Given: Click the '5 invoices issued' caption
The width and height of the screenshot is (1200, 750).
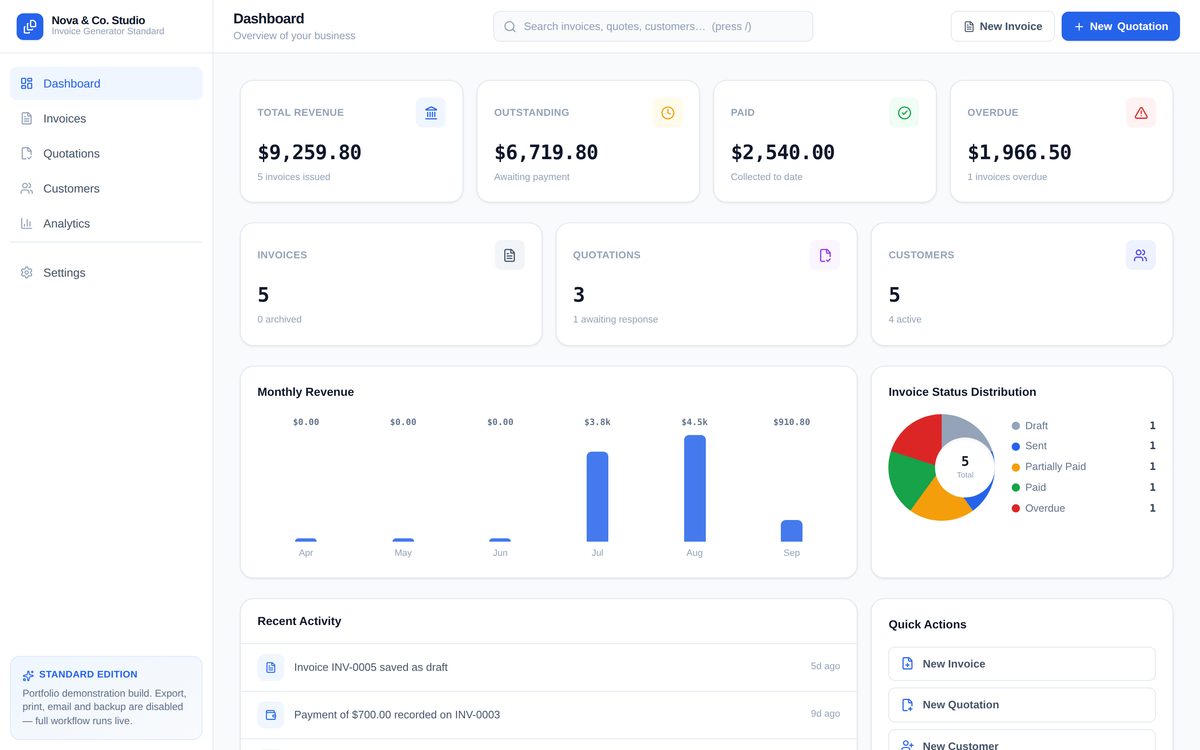Looking at the screenshot, I should point(294,177).
